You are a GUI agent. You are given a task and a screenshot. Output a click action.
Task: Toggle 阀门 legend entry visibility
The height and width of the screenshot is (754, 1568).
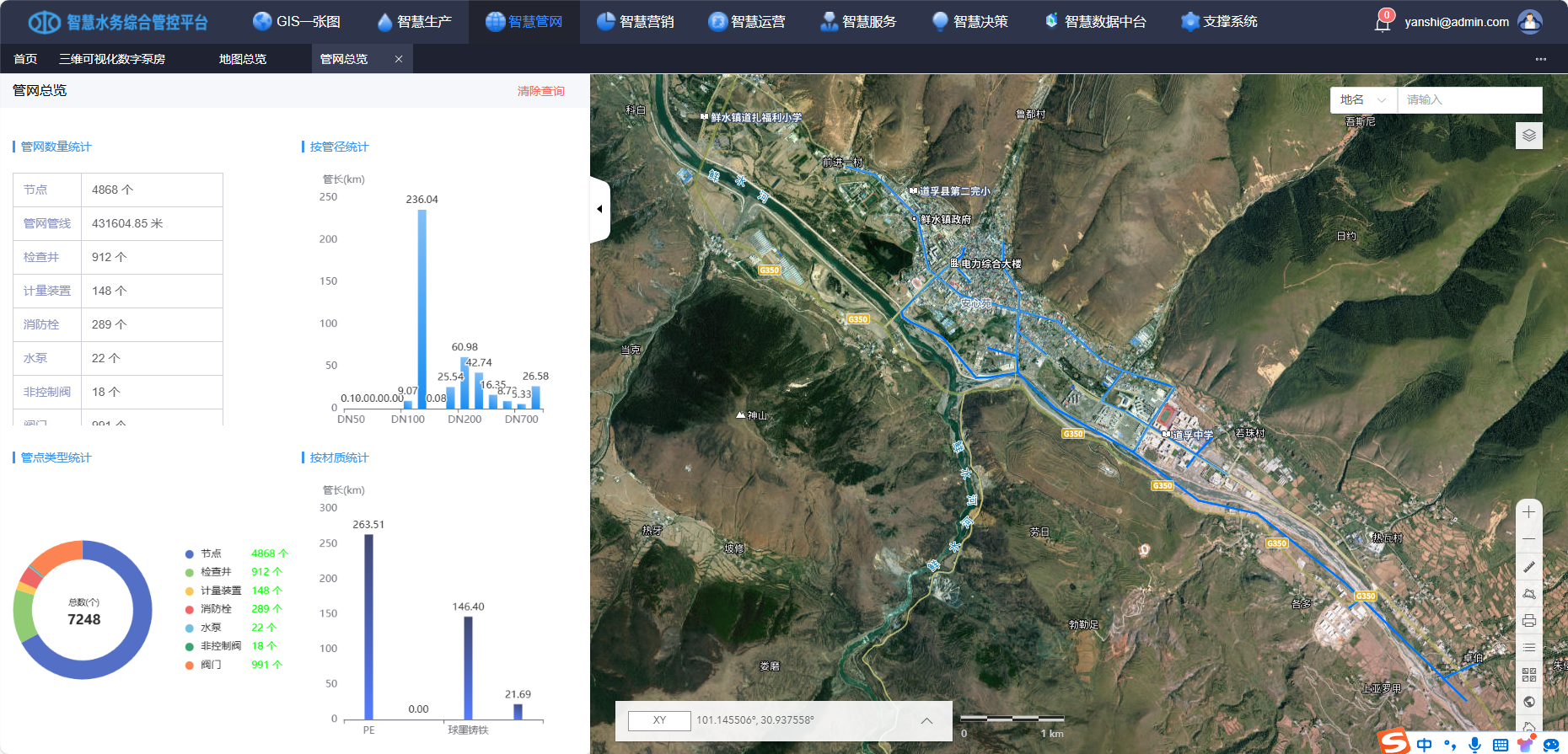[x=211, y=665]
